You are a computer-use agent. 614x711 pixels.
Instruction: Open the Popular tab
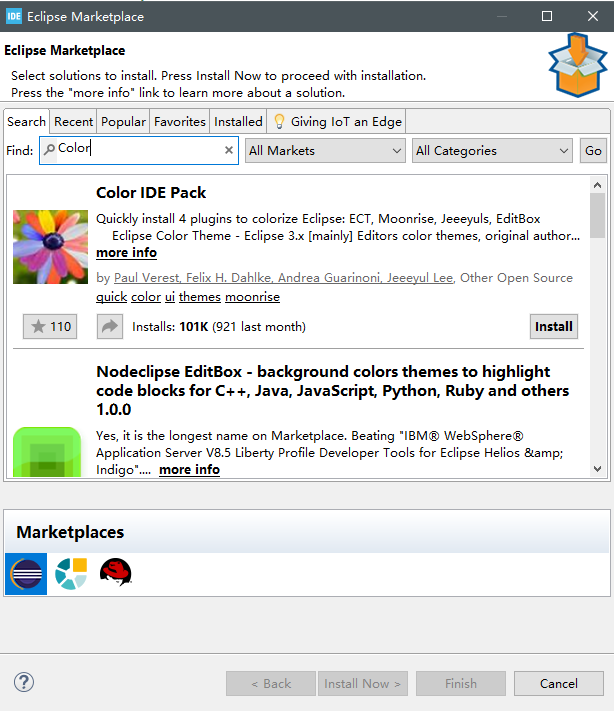coord(123,122)
